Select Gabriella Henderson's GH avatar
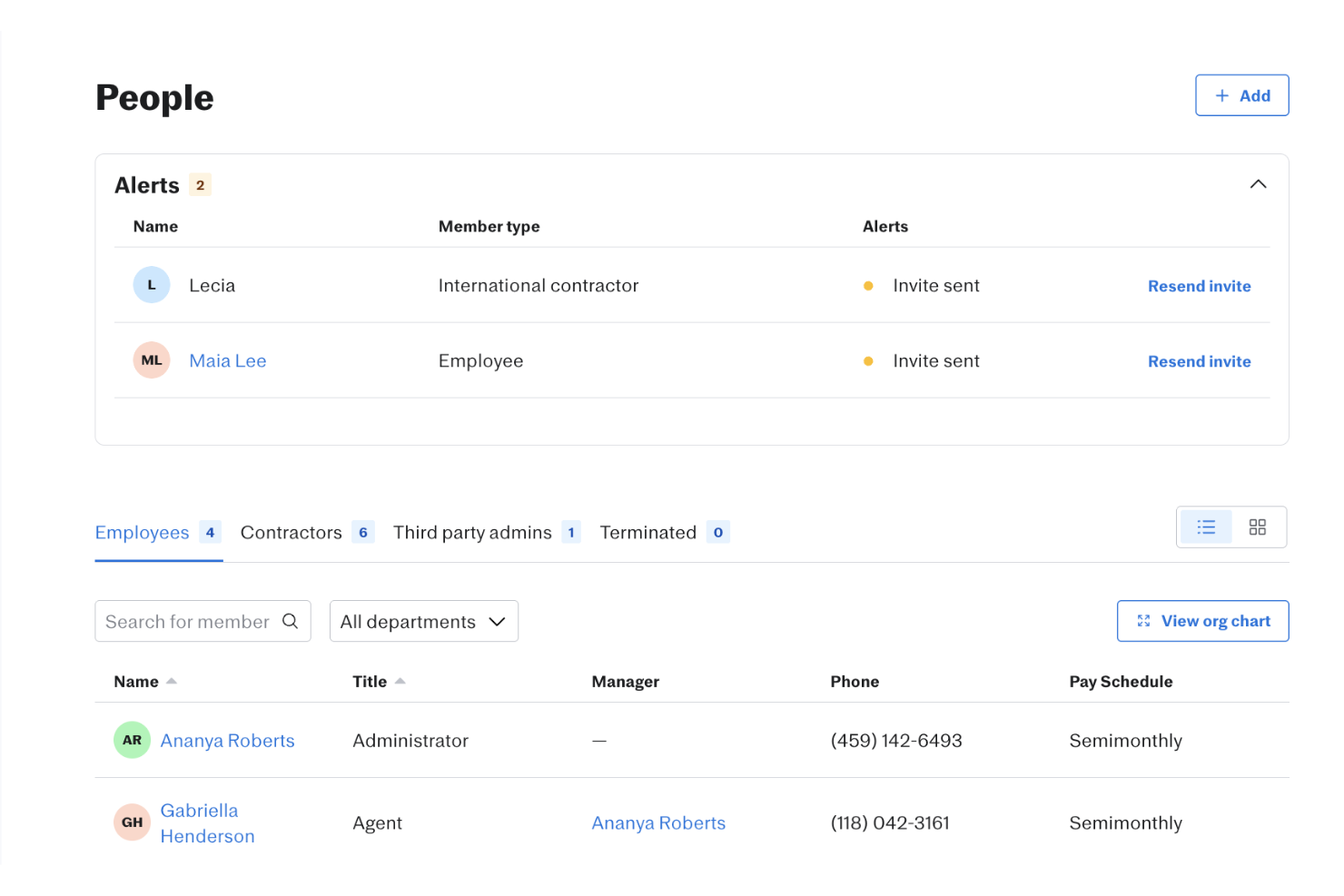 (x=132, y=822)
